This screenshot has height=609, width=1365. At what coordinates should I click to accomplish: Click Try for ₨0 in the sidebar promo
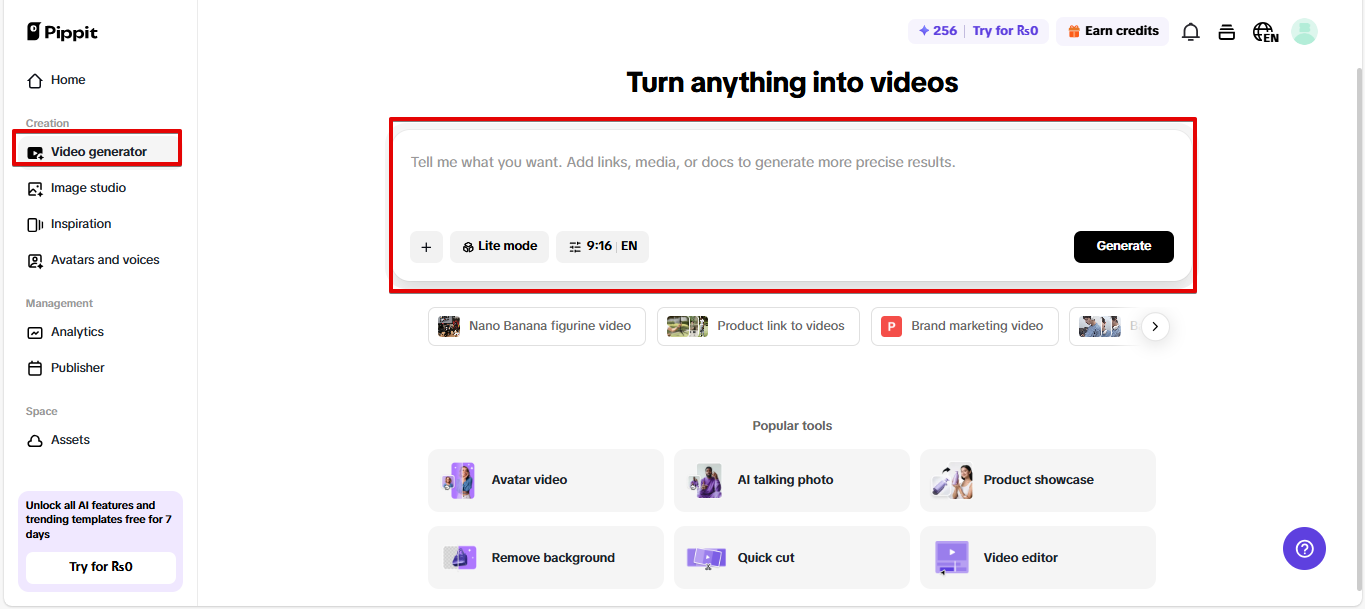pos(100,567)
